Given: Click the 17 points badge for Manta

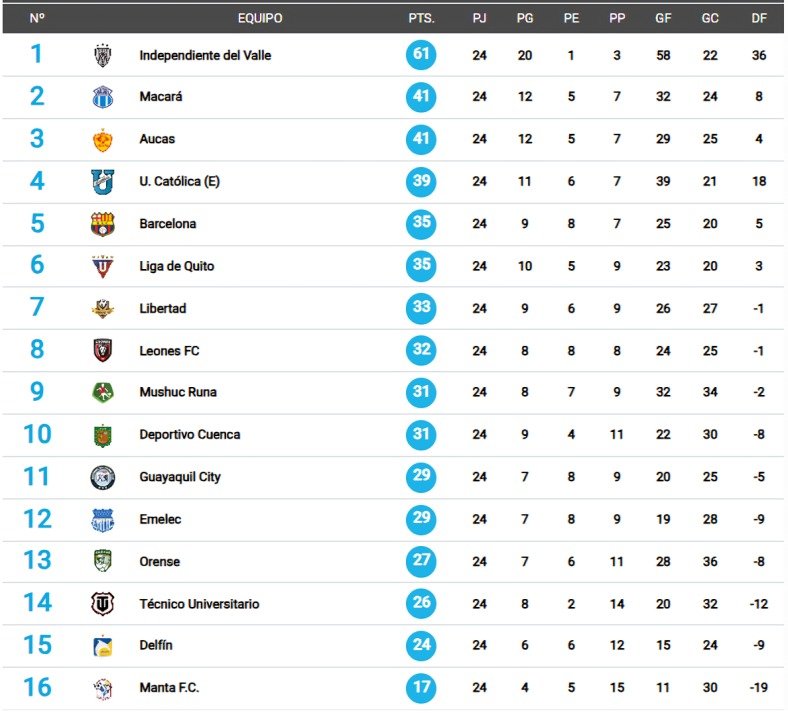Looking at the screenshot, I should click(x=421, y=688).
